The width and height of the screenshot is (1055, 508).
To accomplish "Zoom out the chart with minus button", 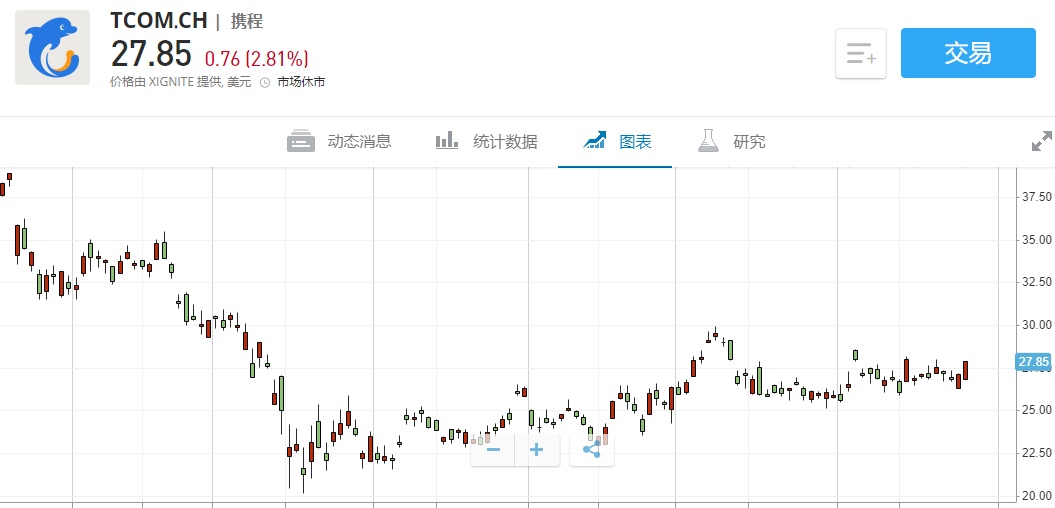I will click(x=493, y=450).
